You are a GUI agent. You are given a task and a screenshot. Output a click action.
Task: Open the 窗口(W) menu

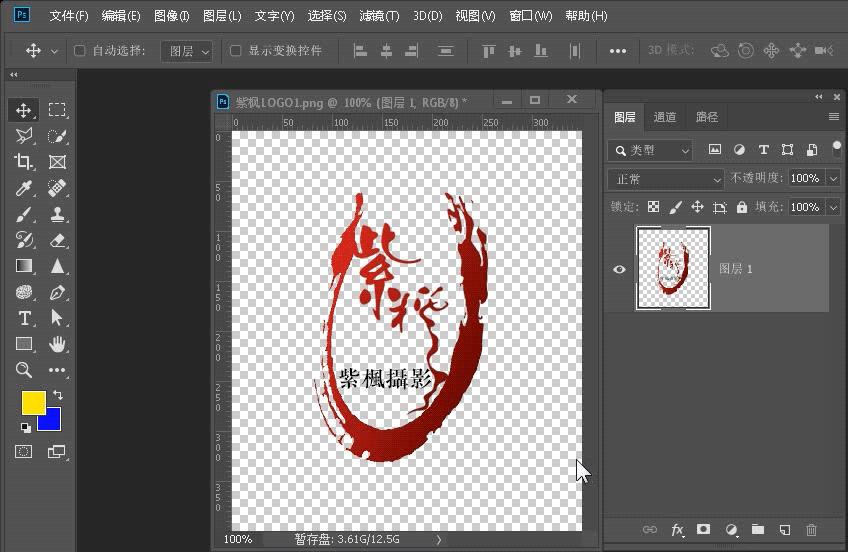(531, 16)
